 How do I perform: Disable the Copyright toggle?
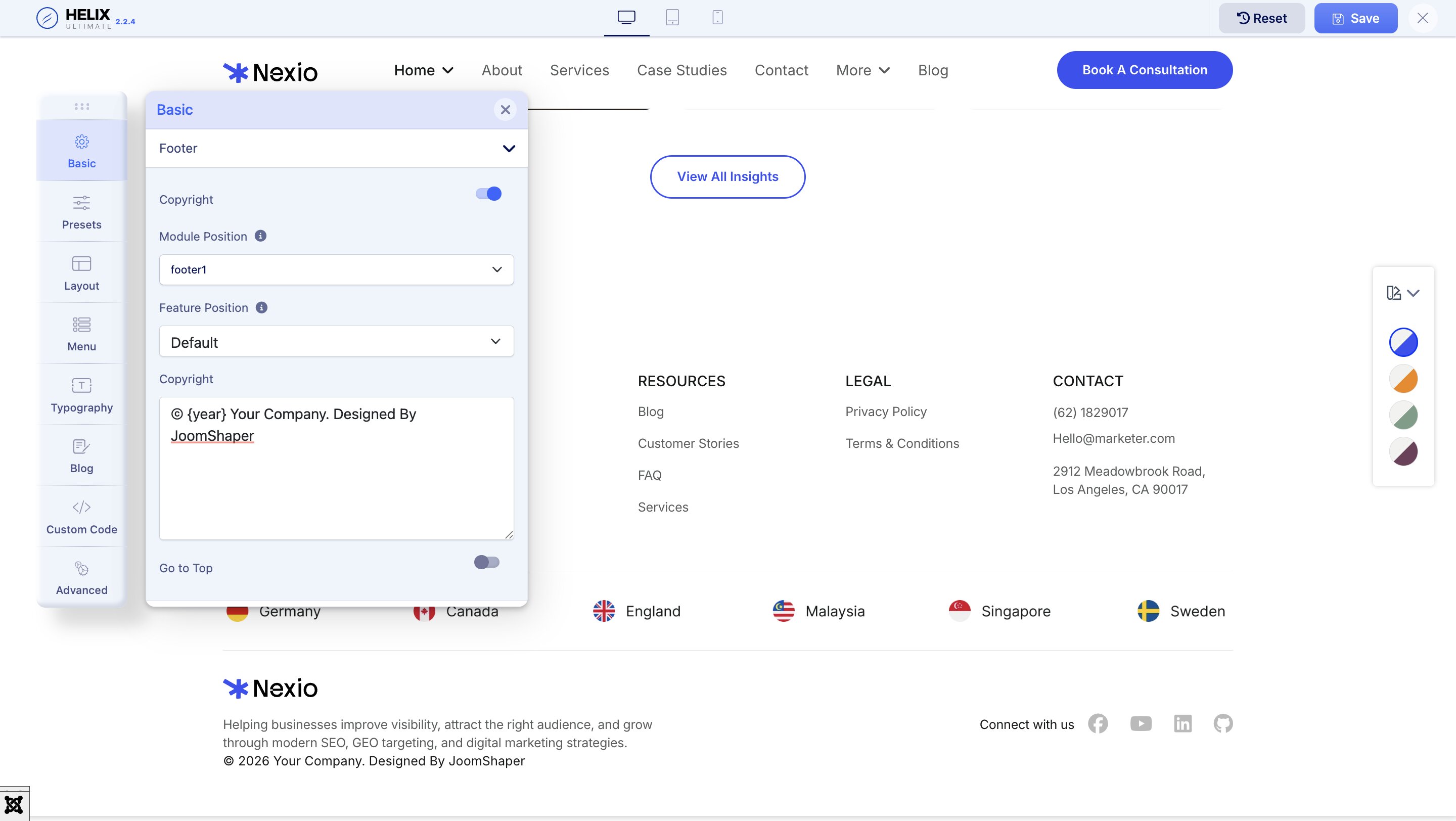pos(488,194)
